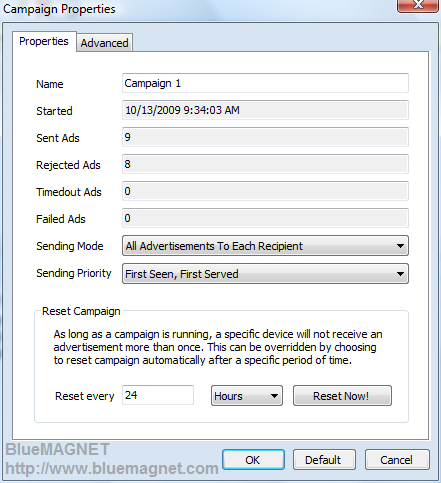This screenshot has width=441, height=483.
Task: Click the Reset Now! button
Action: click(x=342, y=396)
